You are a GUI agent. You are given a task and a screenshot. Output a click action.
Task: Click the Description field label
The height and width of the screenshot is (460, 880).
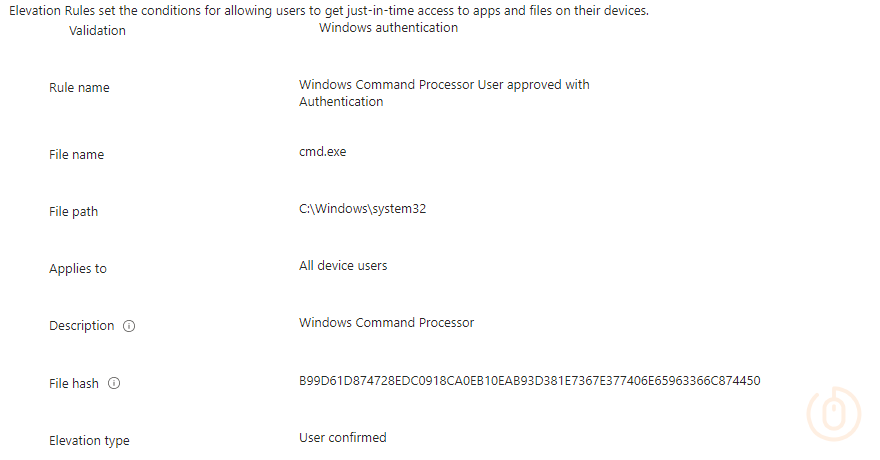tap(81, 326)
